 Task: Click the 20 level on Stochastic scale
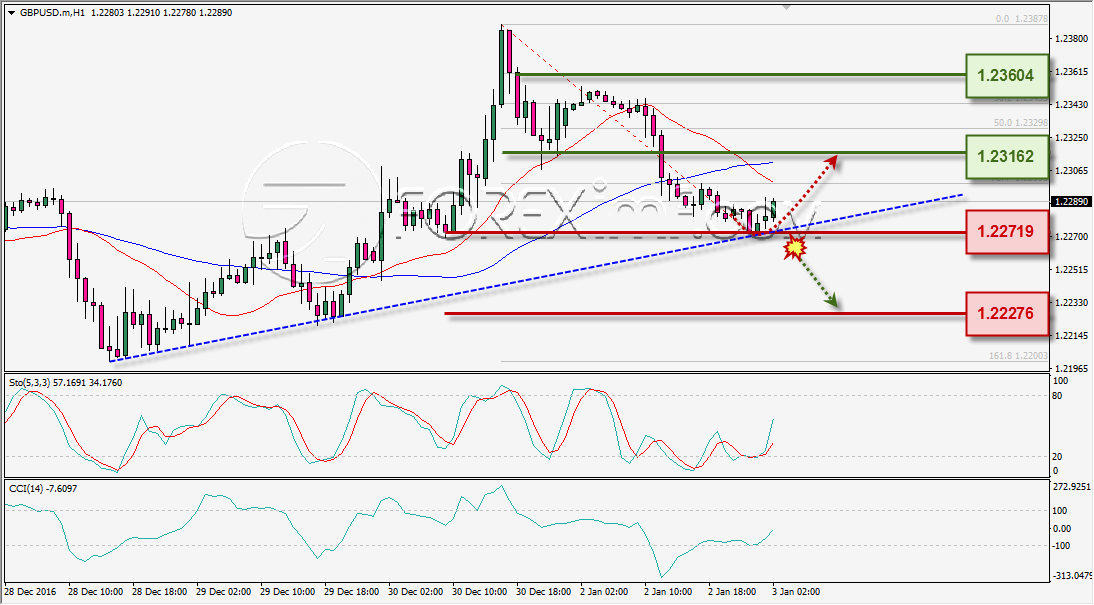pos(1057,456)
